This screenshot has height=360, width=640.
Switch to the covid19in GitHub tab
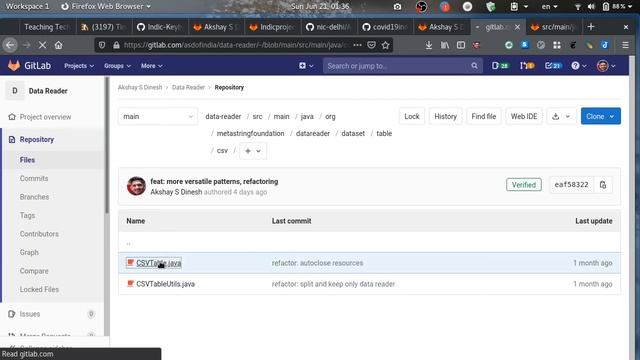coord(385,27)
